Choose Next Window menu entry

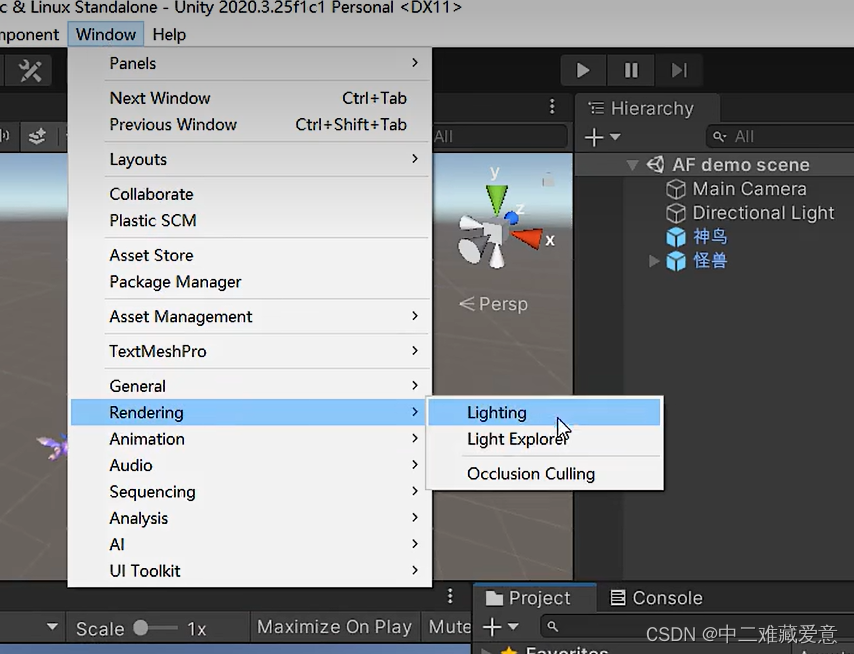point(251,98)
